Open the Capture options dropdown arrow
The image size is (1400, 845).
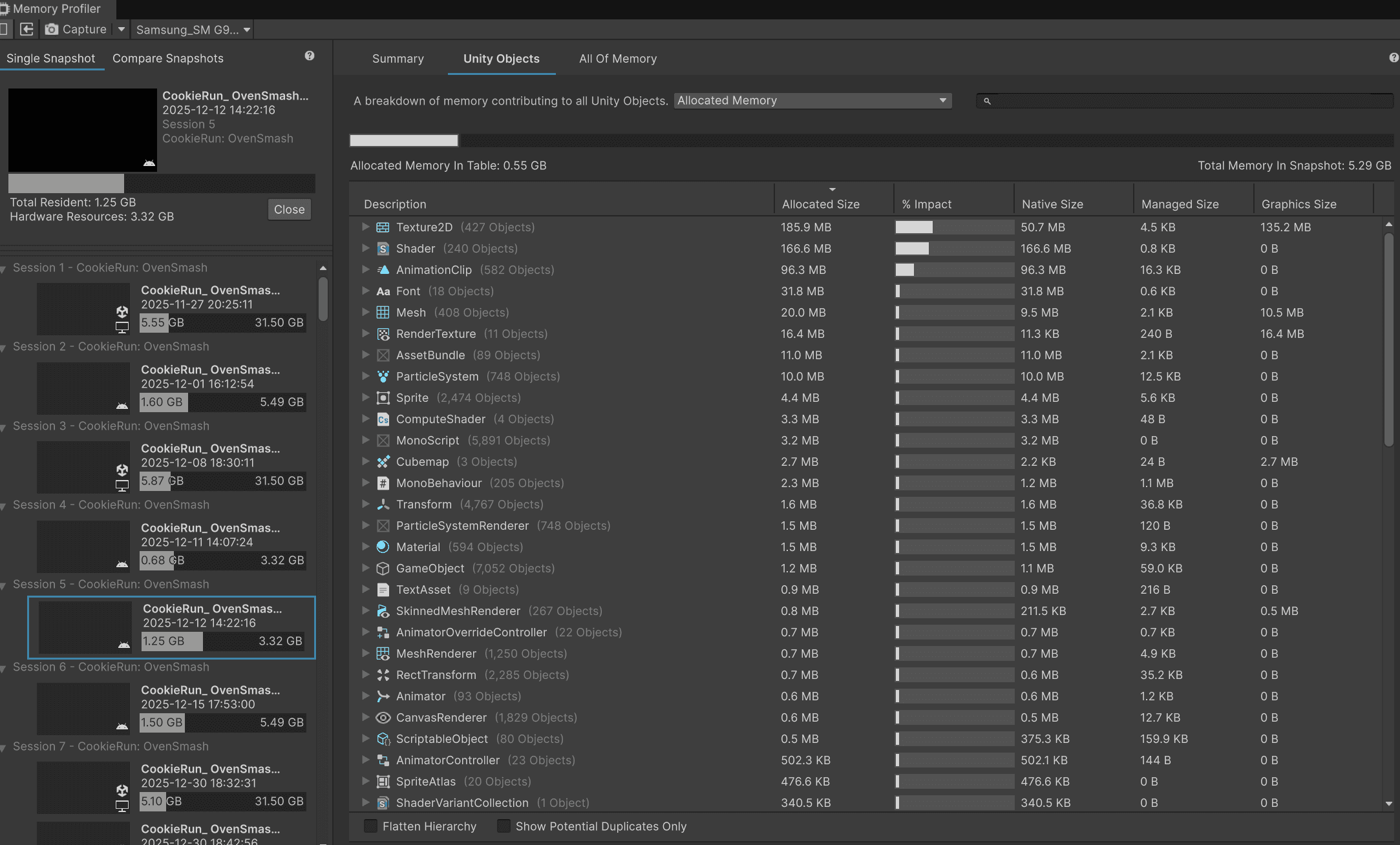[121, 29]
